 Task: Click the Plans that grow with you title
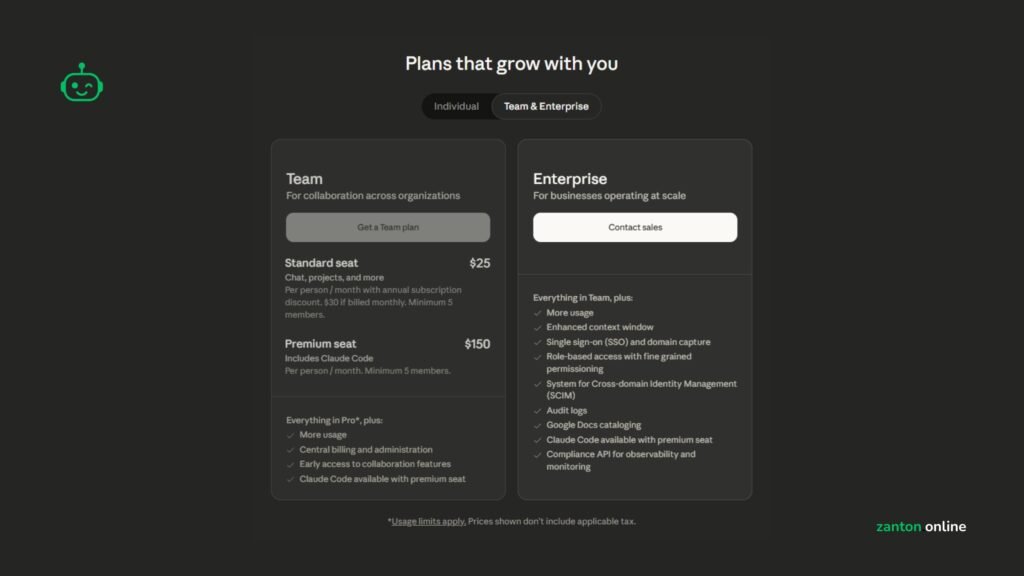coord(511,64)
